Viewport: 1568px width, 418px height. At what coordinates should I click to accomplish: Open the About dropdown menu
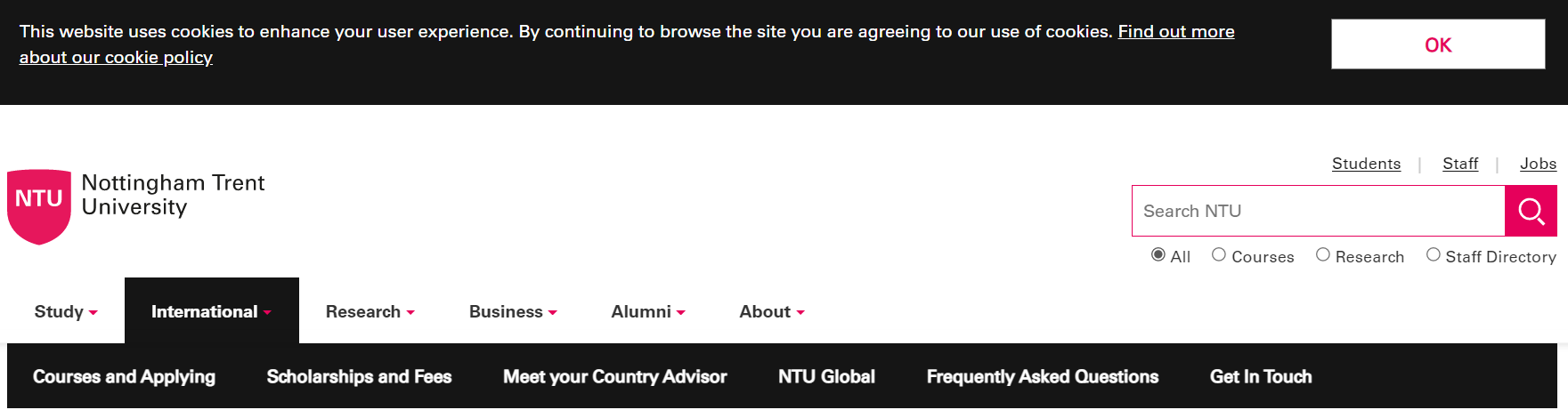click(x=771, y=312)
